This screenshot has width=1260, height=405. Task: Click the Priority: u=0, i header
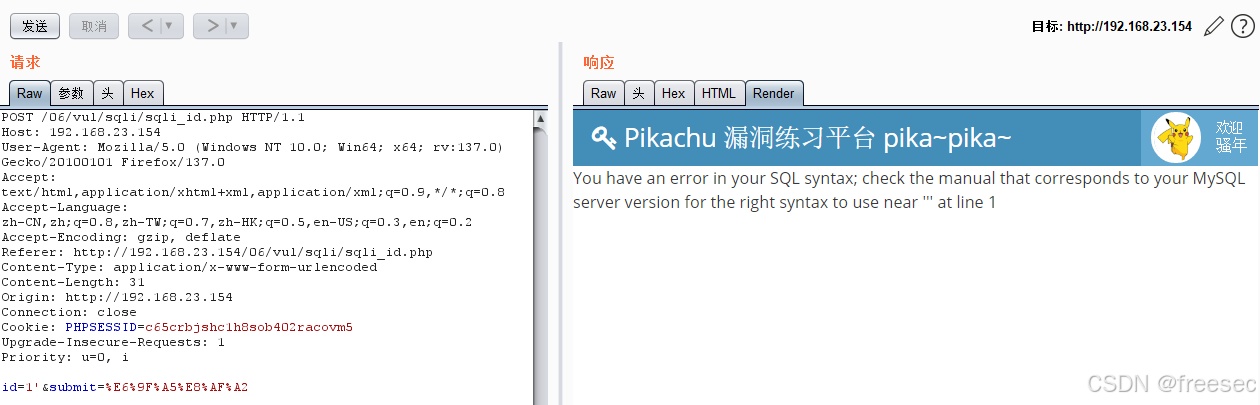pyautogui.click(x=65, y=357)
